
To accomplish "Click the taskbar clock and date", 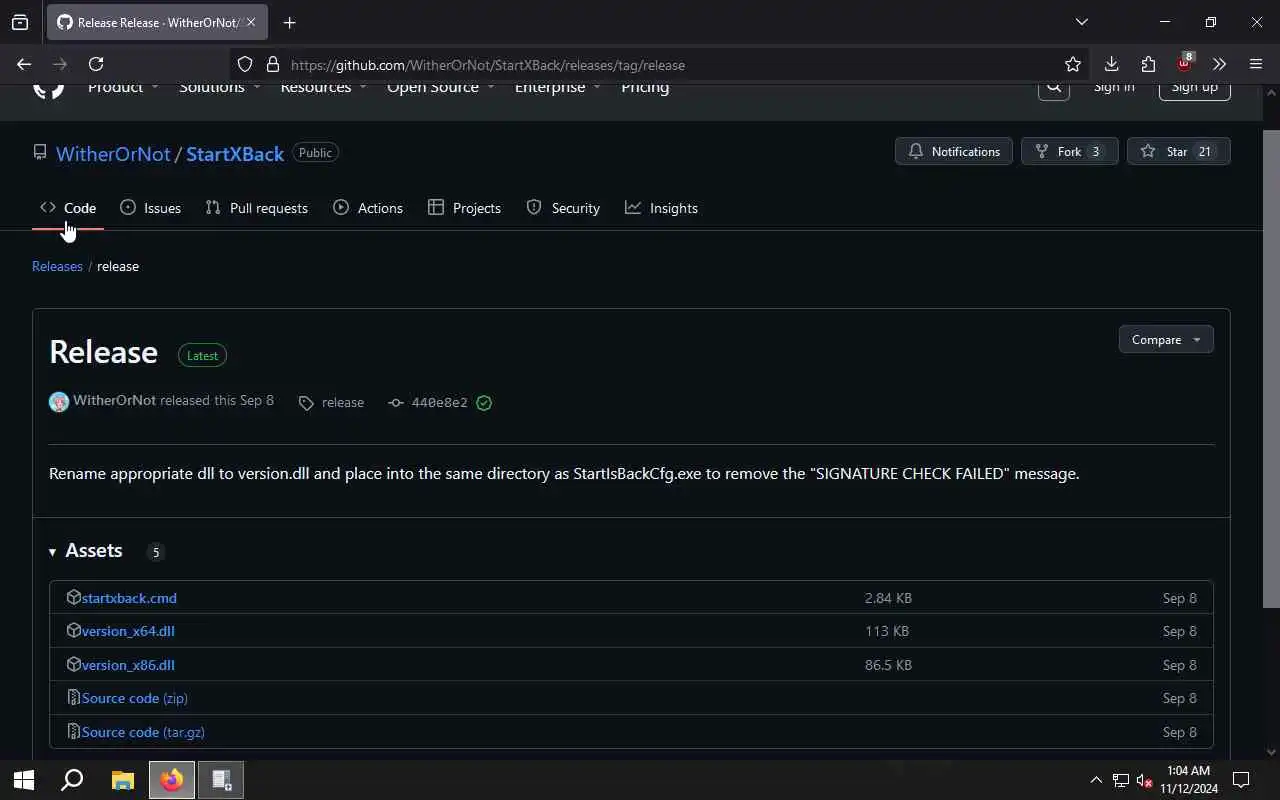I will [x=1189, y=780].
